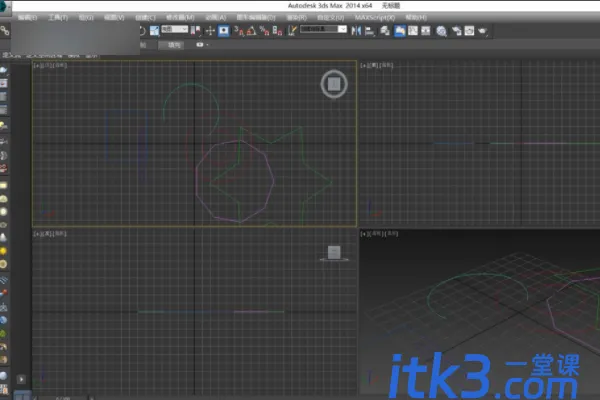Open the 渲染(R) menu
Image resolution: width=600 pixels, height=400 pixels.
pos(297,18)
